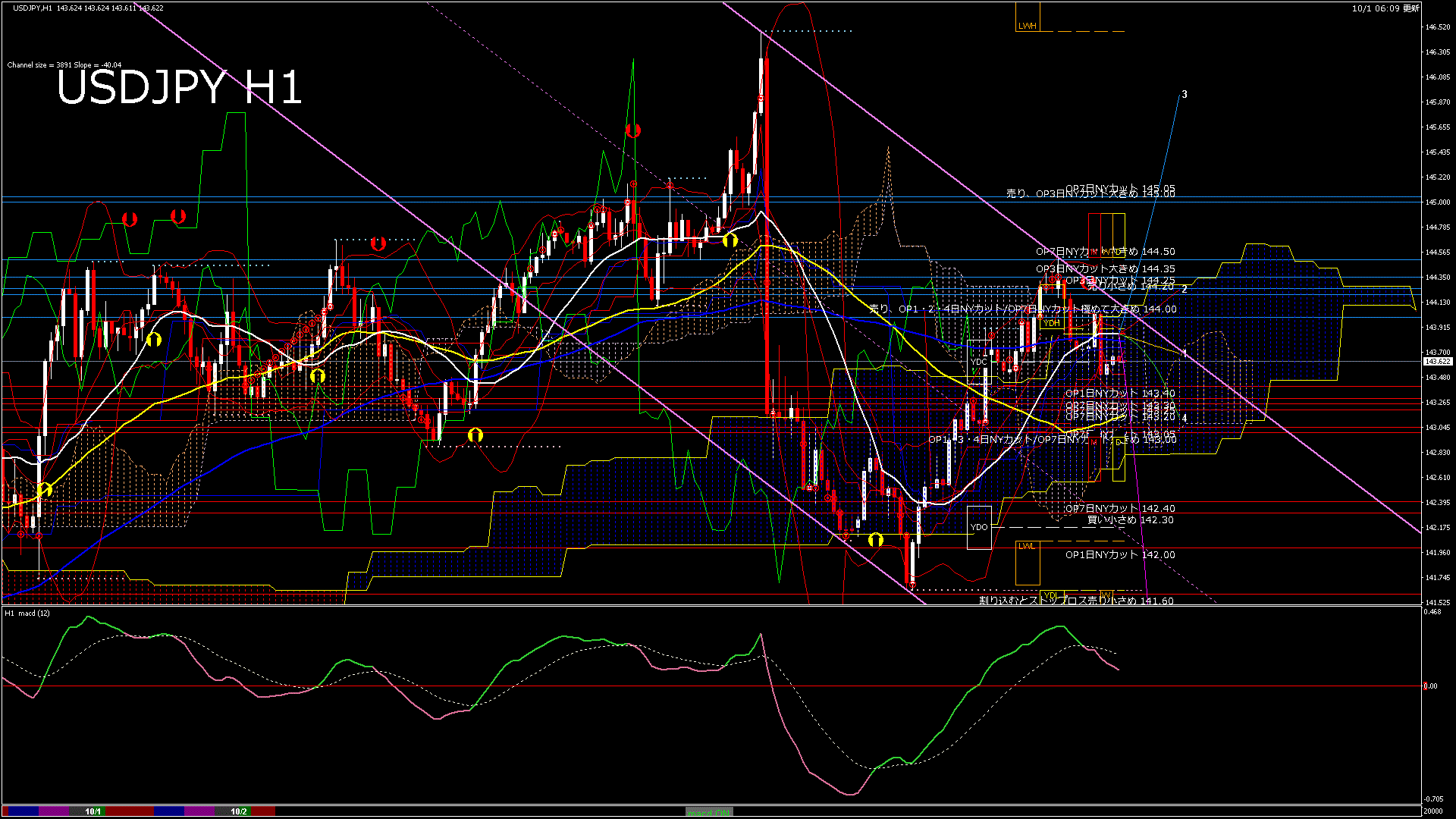Click the 'OP1日NYカット 142.00' label
This screenshot has height=819, width=1456.
(1120, 554)
